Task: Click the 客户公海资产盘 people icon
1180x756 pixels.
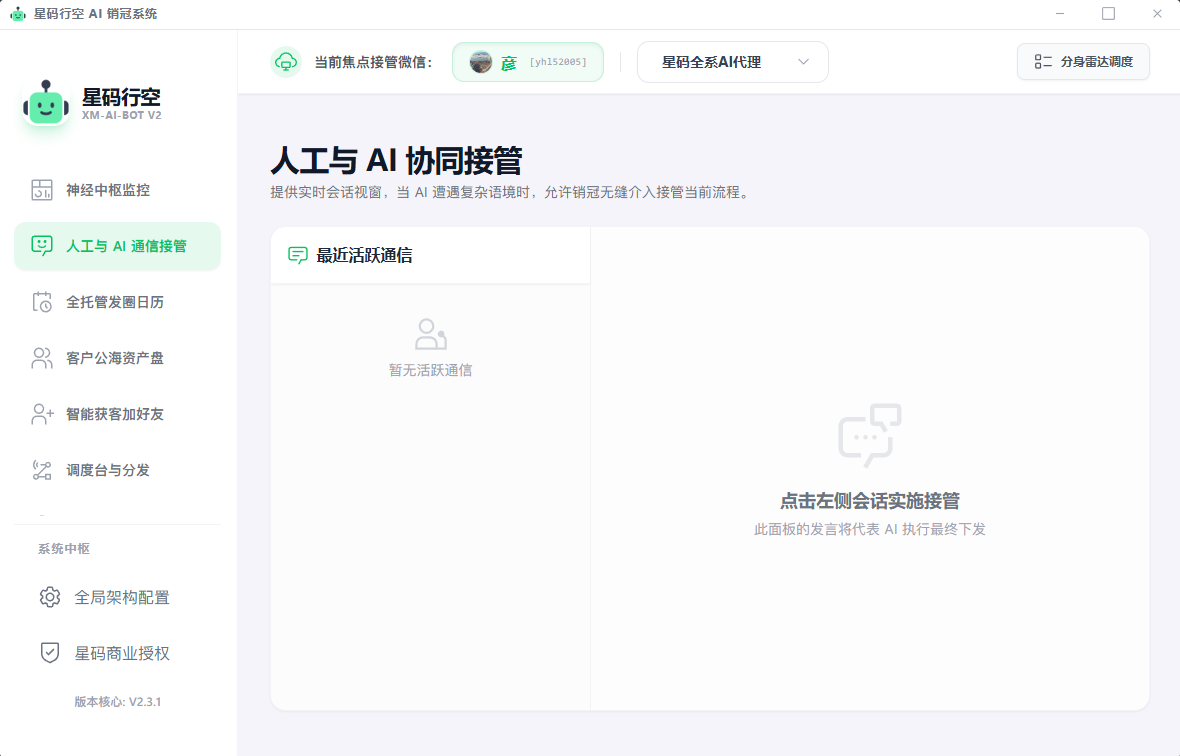Action: tap(42, 357)
